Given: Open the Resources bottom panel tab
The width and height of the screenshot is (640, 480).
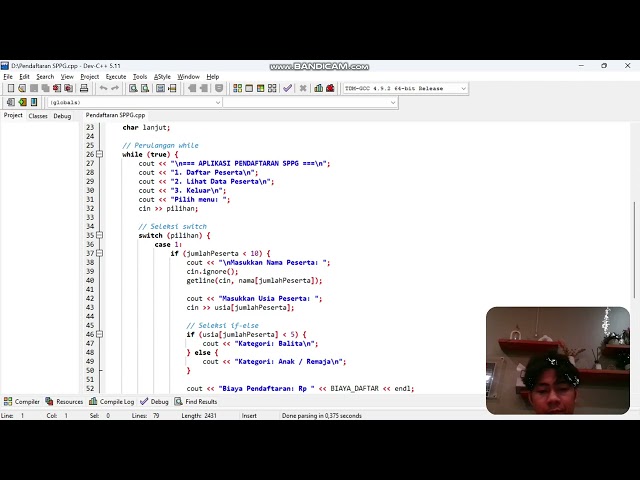Looking at the screenshot, I should [x=64, y=402].
